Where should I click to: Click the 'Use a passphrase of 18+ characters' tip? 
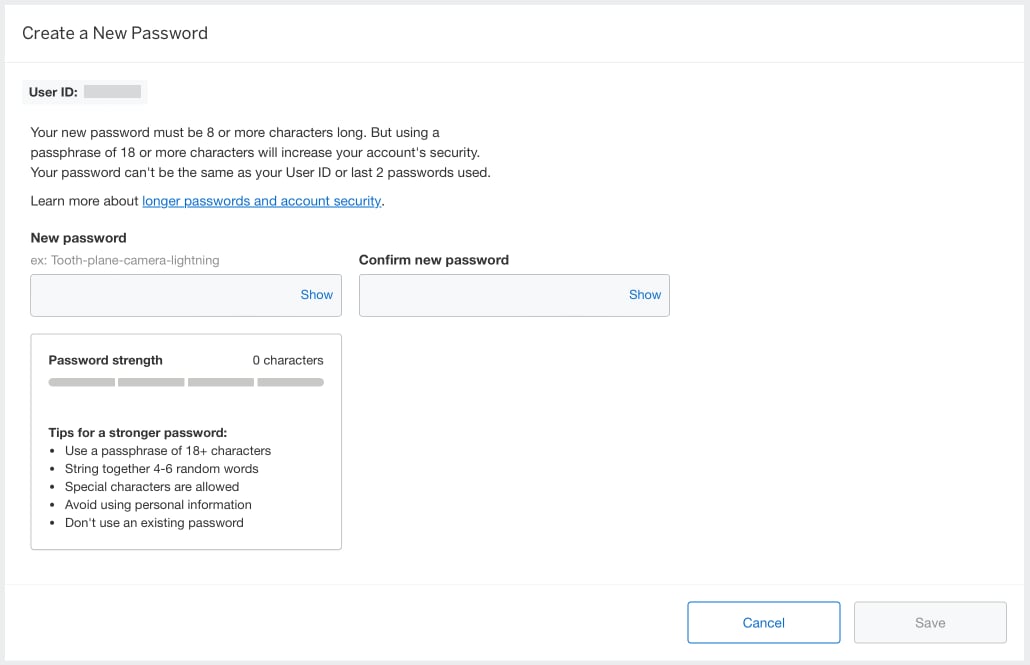(167, 451)
